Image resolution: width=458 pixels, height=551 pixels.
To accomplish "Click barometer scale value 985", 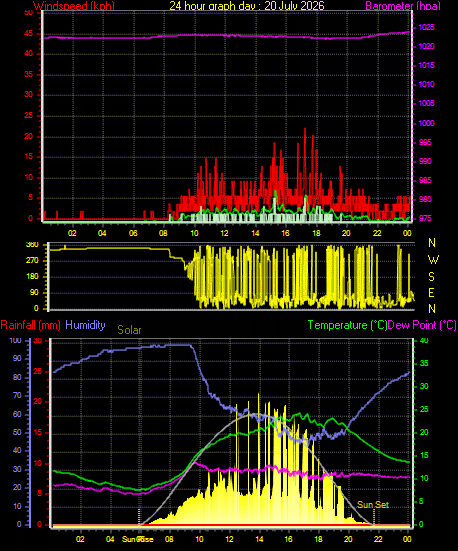I will (x=425, y=180).
